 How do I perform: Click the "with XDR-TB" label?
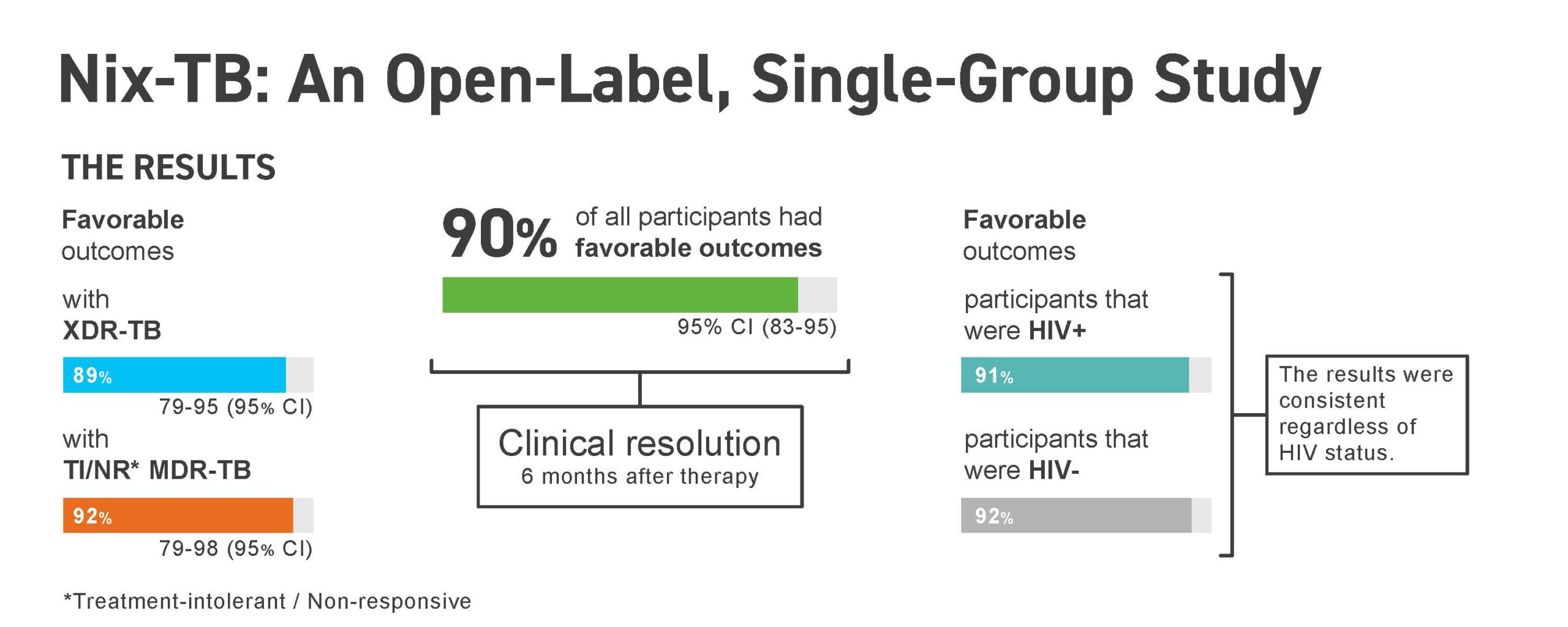(111, 315)
